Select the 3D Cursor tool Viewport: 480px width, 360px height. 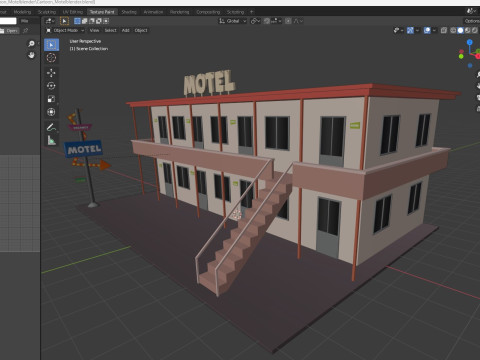(x=51, y=58)
